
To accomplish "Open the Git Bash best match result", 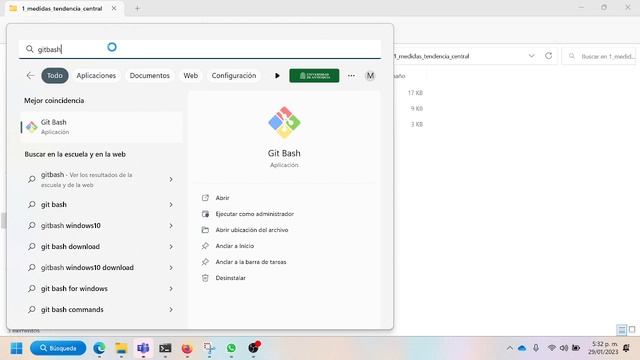I will [101, 127].
